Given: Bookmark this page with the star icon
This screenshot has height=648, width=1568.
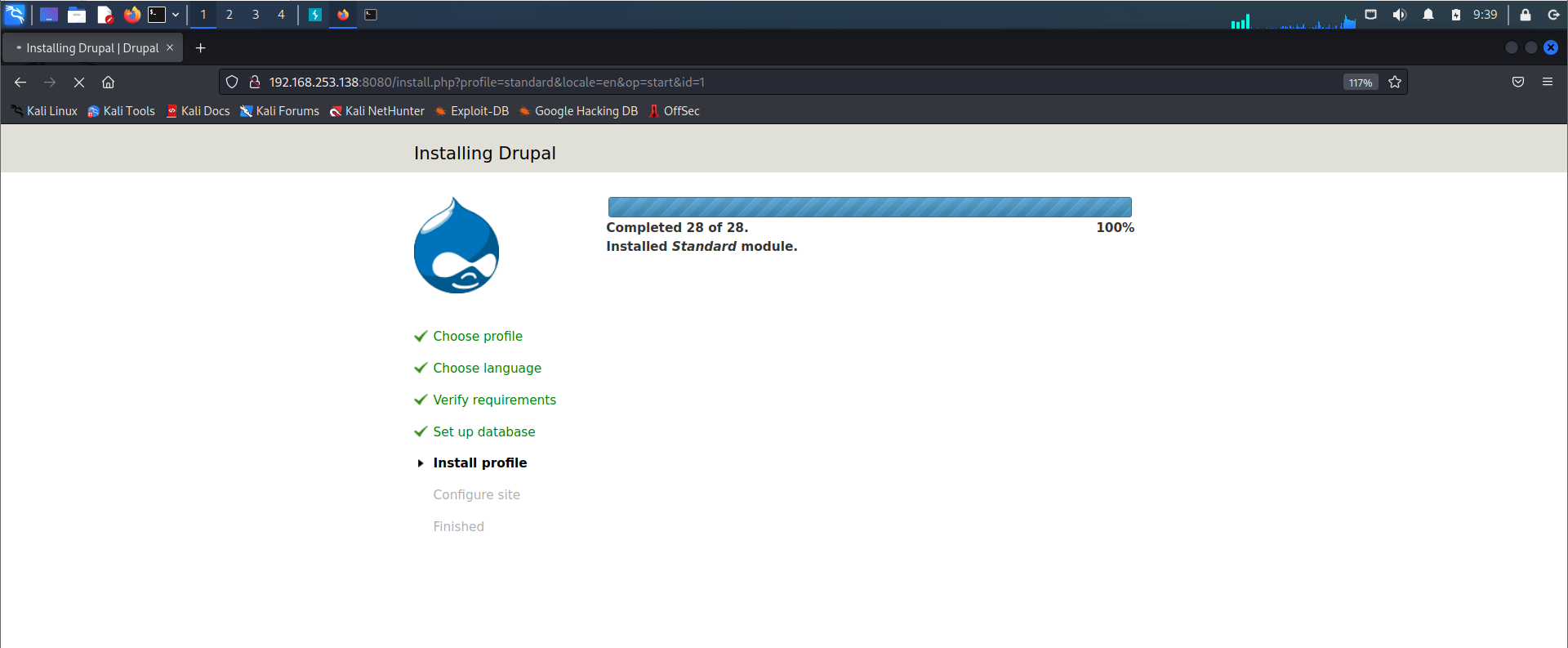Looking at the screenshot, I should 1395,82.
